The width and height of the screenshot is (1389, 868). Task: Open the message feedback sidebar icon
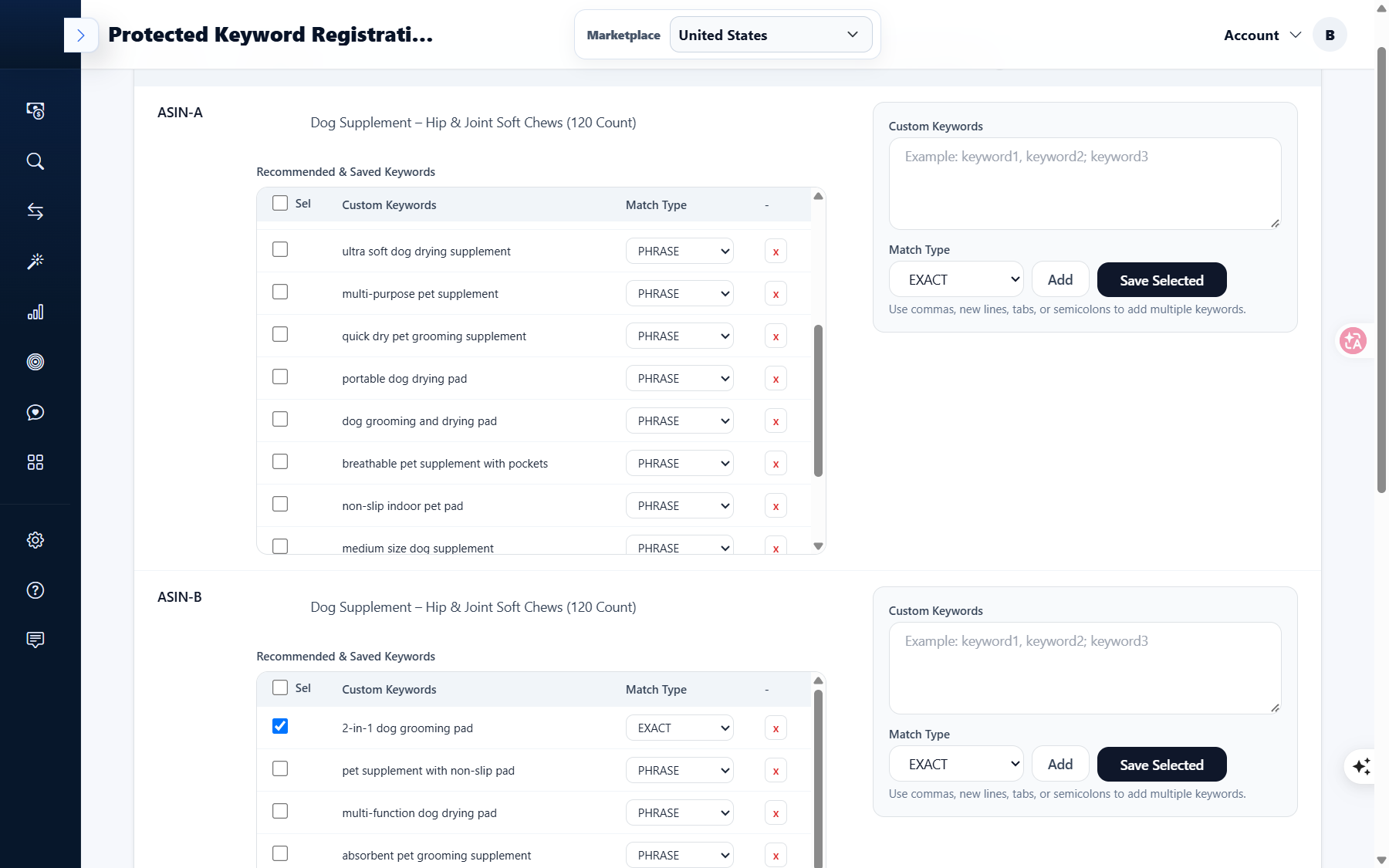35,640
